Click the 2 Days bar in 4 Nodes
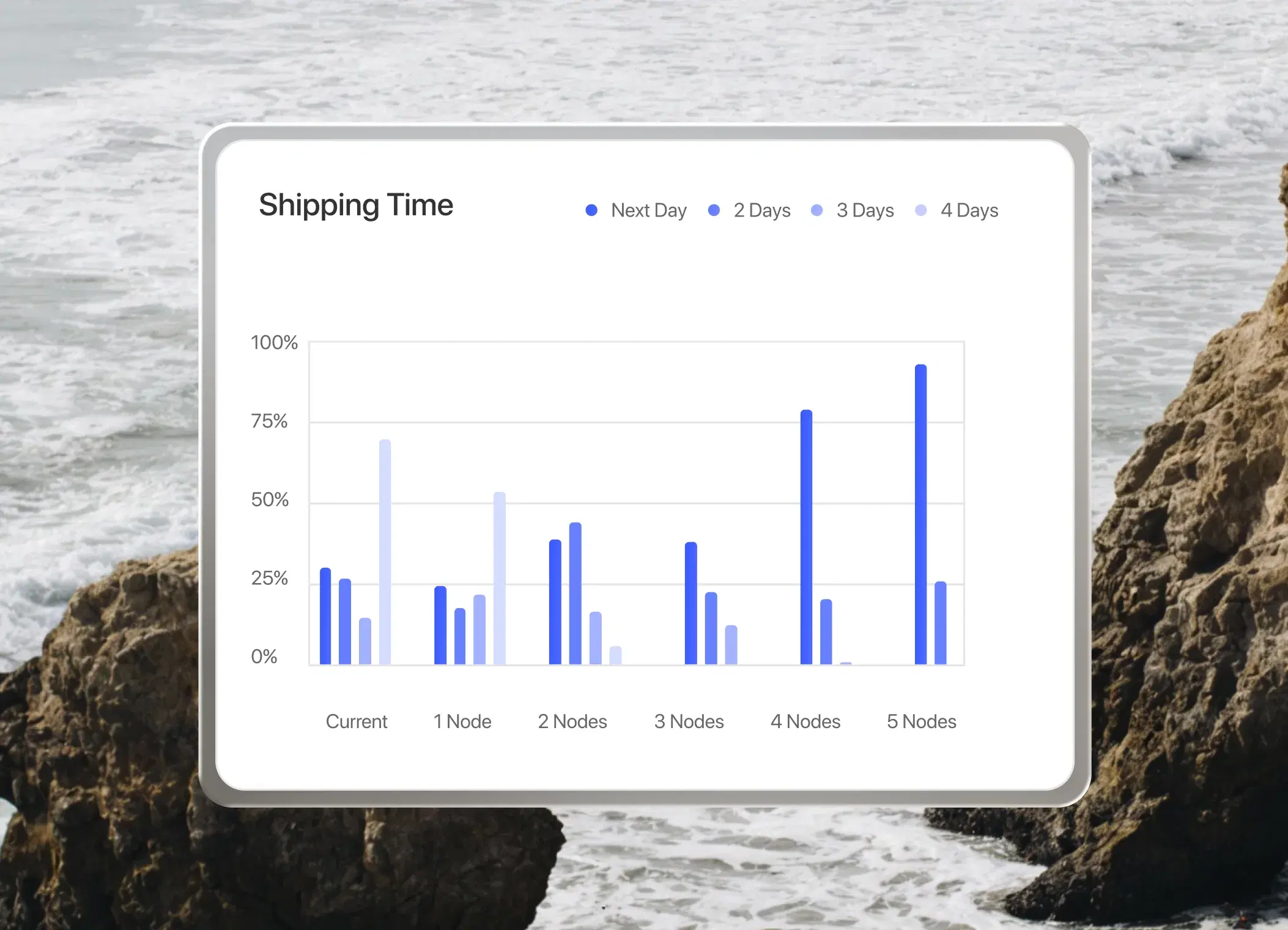The image size is (1288, 930). tap(826, 632)
